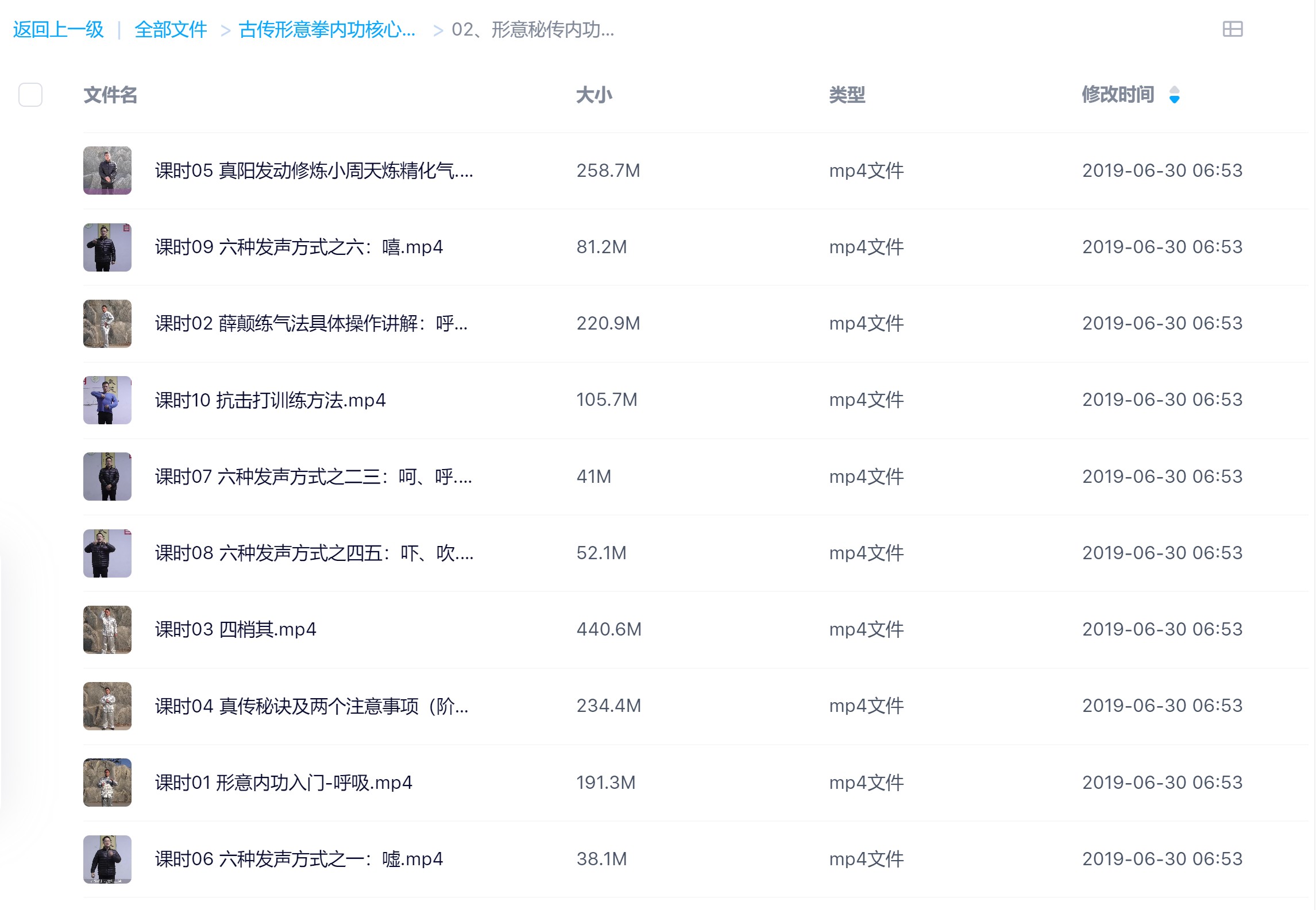1316x910 pixels.
Task: Sort by 大小 column header
Action: [594, 95]
